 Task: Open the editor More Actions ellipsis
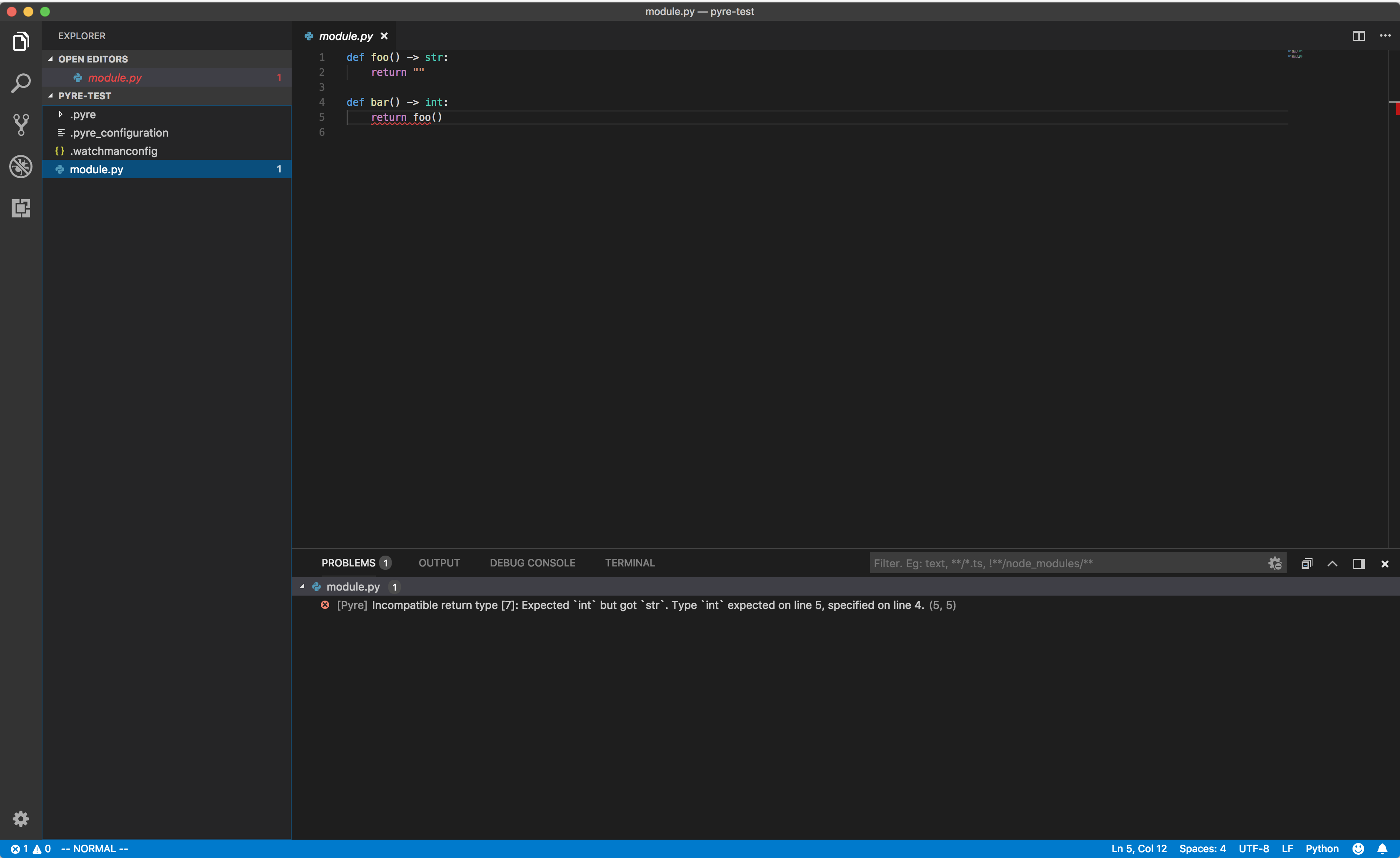pyautogui.click(x=1385, y=36)
